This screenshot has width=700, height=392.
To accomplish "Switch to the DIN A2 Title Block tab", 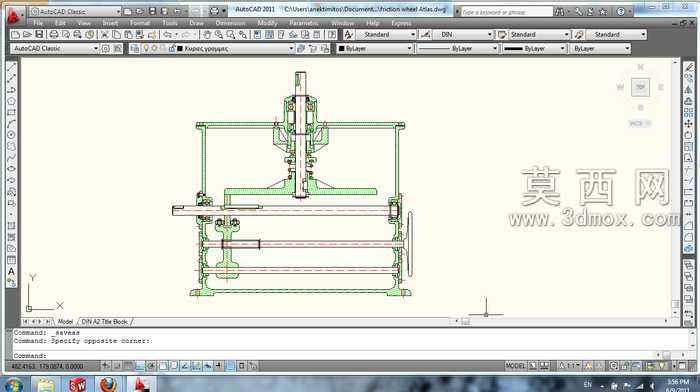I will point(104,321).
